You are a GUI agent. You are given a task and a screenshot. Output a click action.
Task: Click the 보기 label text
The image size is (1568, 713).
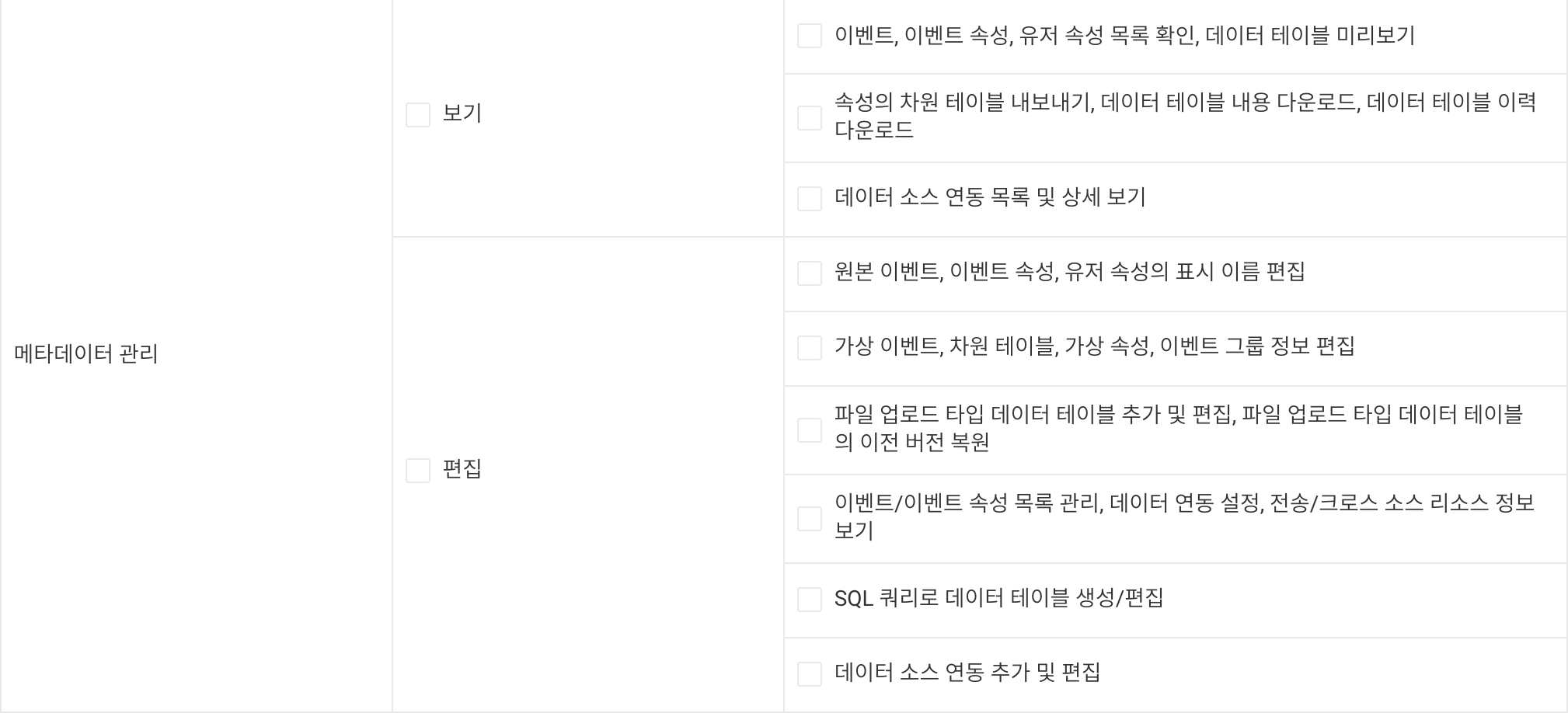pyautogui.click(x=462, y=113)
